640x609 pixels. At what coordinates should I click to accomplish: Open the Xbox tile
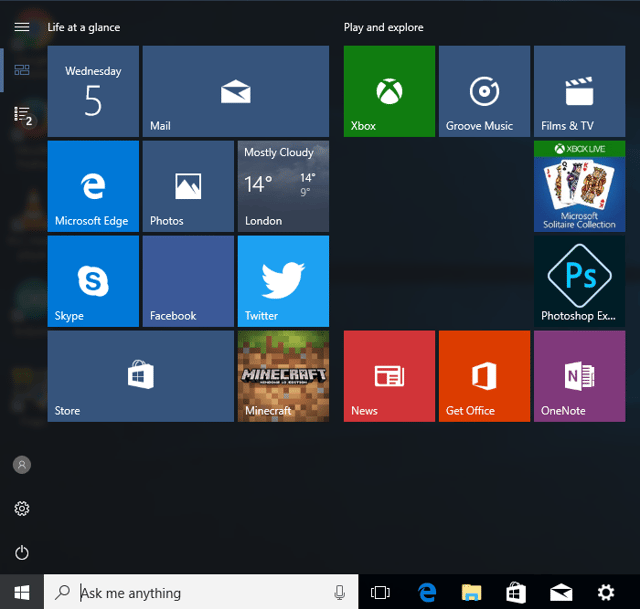click(x=389, y=91)
